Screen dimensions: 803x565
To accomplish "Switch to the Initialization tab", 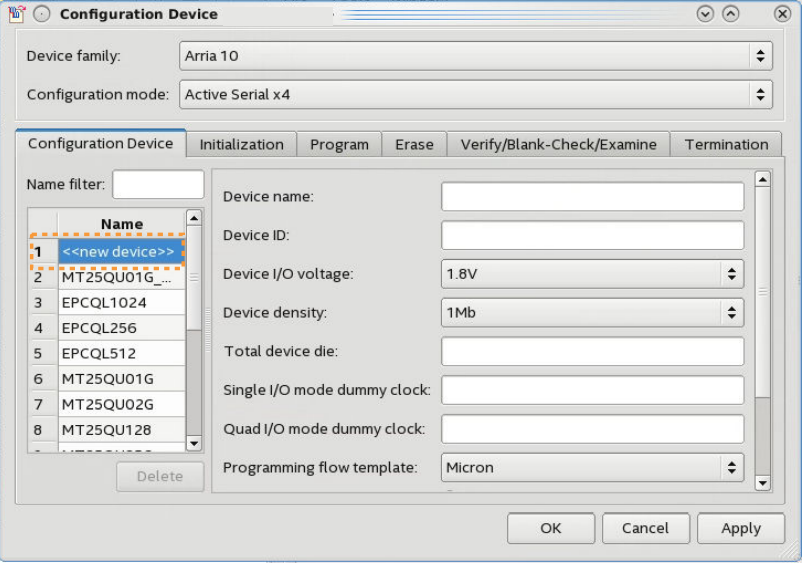I will click(241, 145).
